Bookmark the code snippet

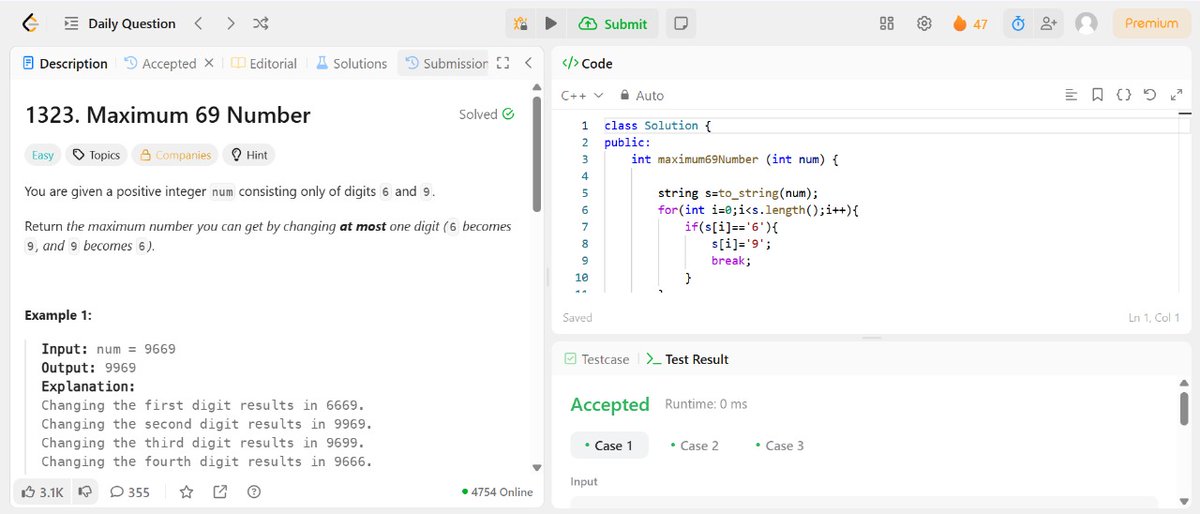click(x=1097, y=95)
